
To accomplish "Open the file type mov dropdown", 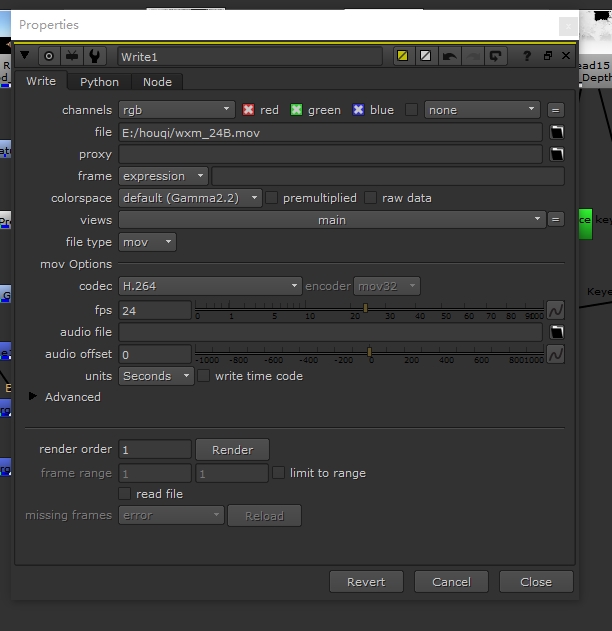I will coord(147,242).
